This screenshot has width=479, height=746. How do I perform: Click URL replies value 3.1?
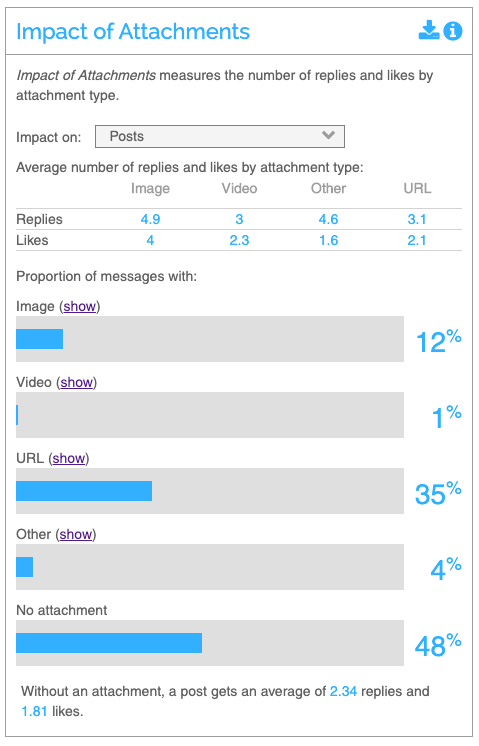click(417, 219)
